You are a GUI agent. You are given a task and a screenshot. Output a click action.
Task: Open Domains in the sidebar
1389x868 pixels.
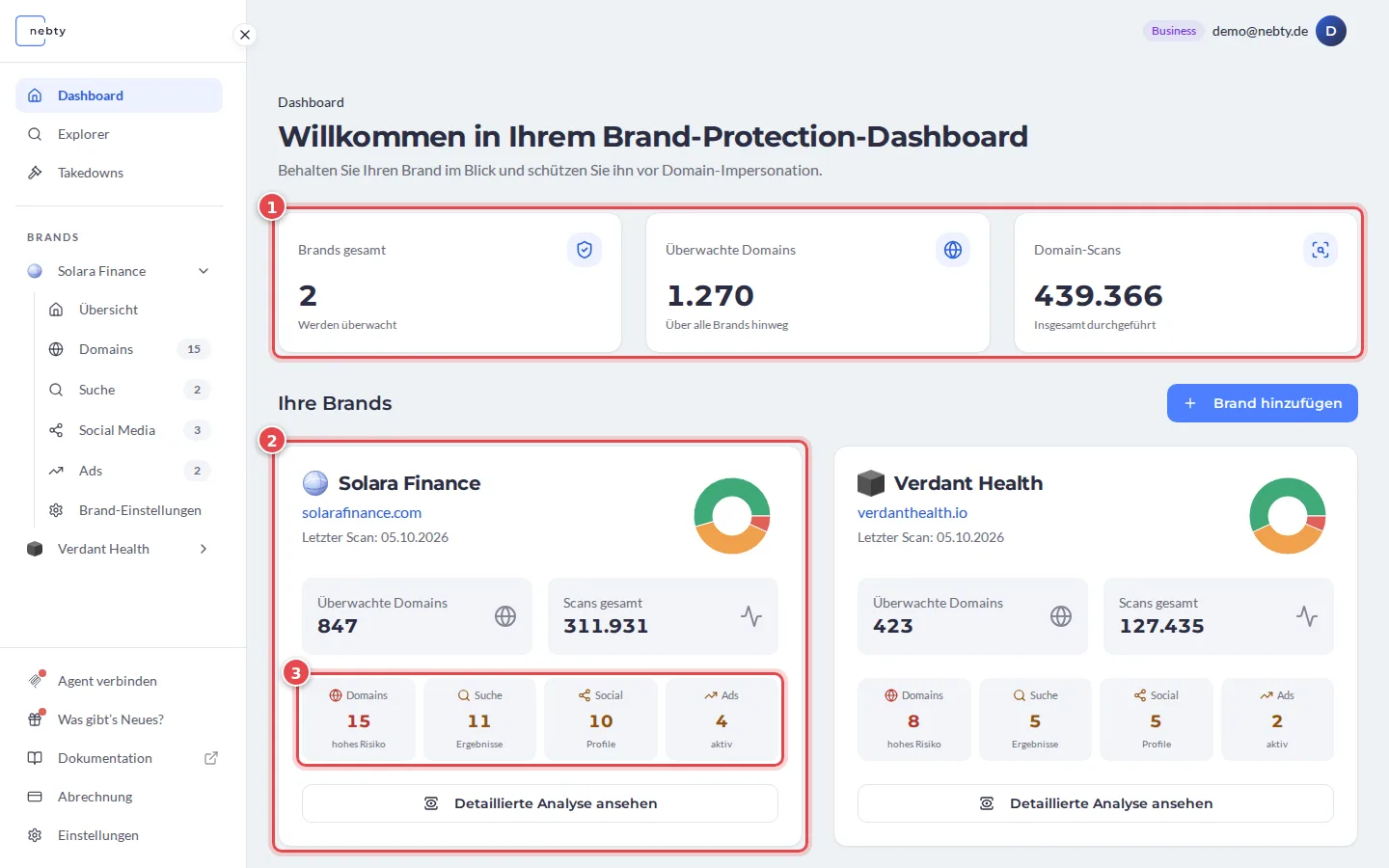[x=129, y=349]
